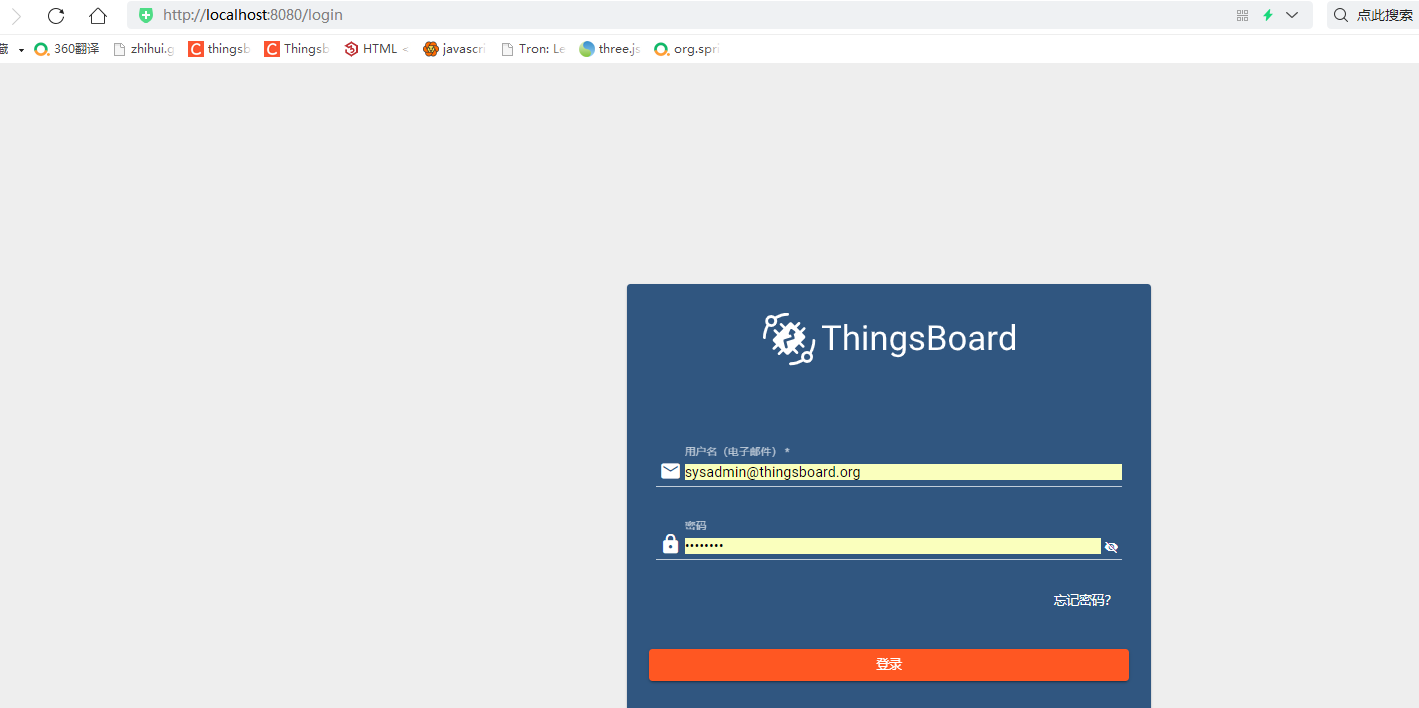
Task: Click the orange 登录 button
Action: point(889,665)
